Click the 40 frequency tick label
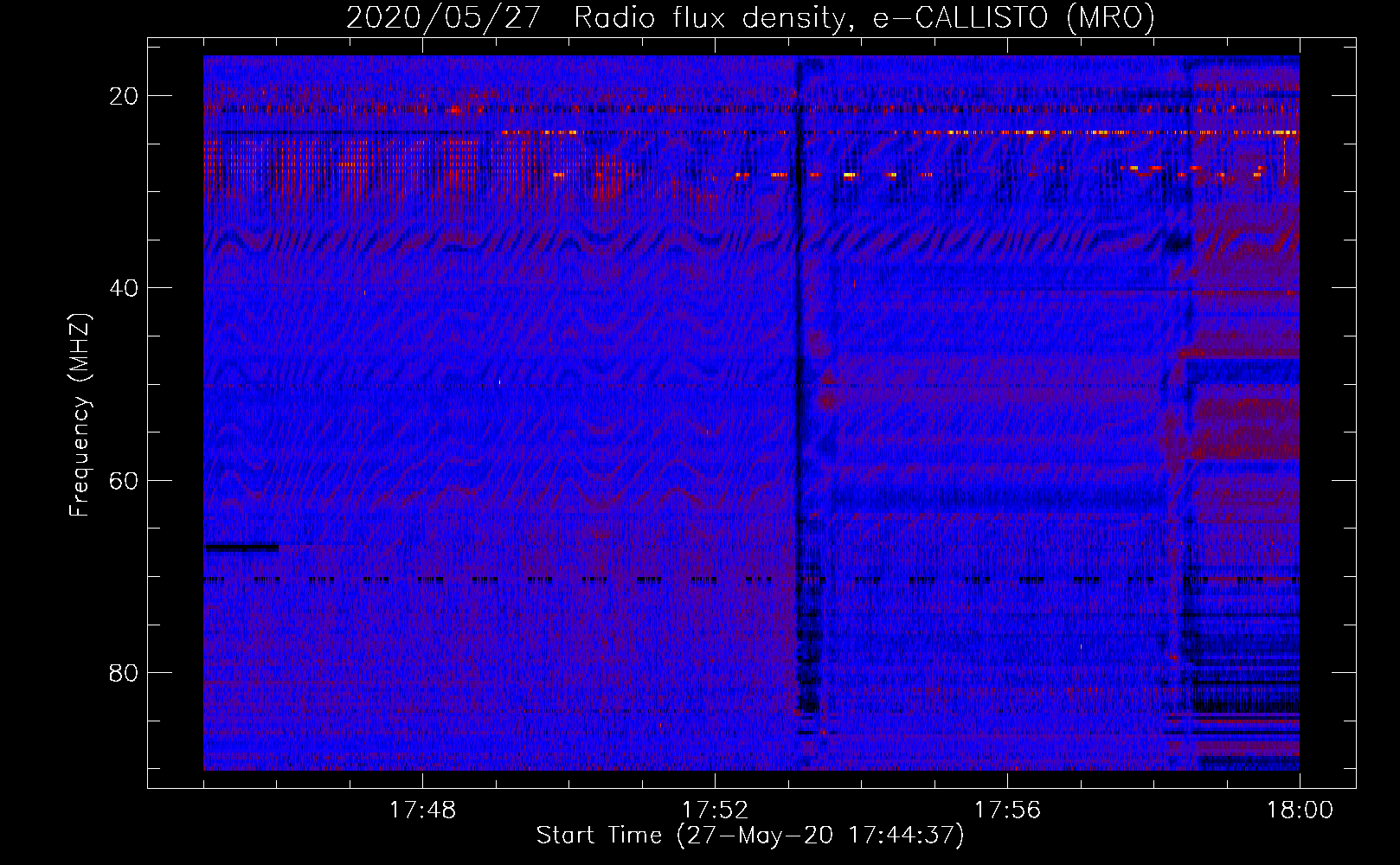 pos(124,288)
